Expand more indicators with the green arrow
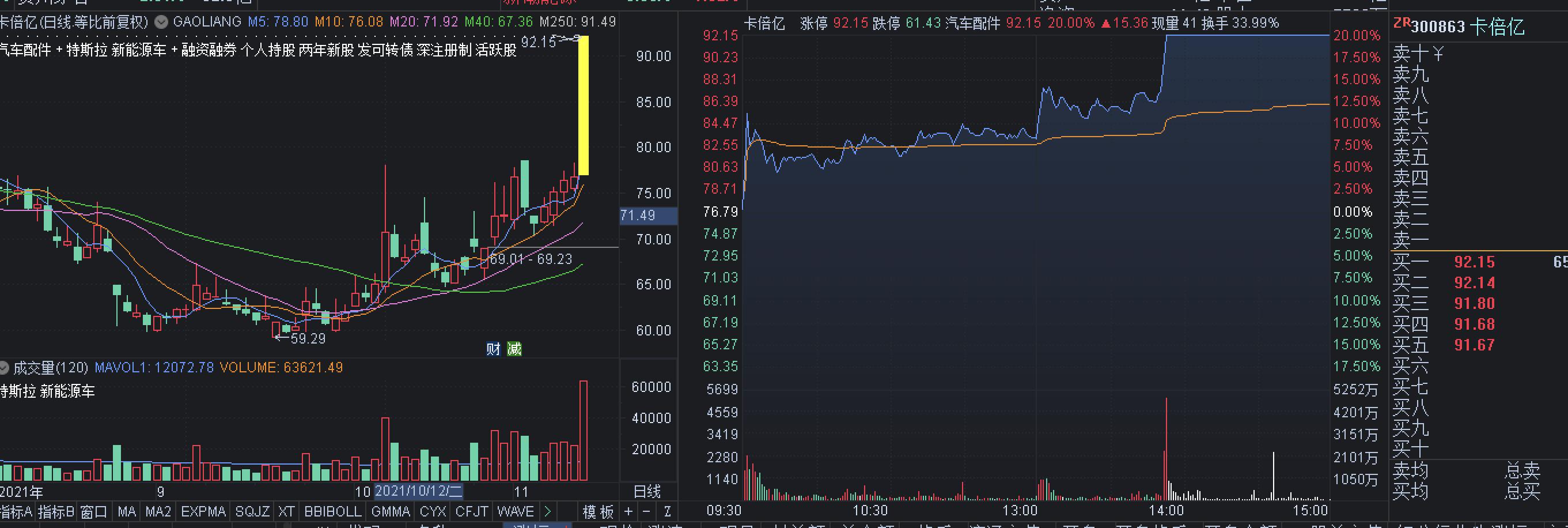Image resolution: width=1568 pixels, height=528 pixels. coord(547,511)
